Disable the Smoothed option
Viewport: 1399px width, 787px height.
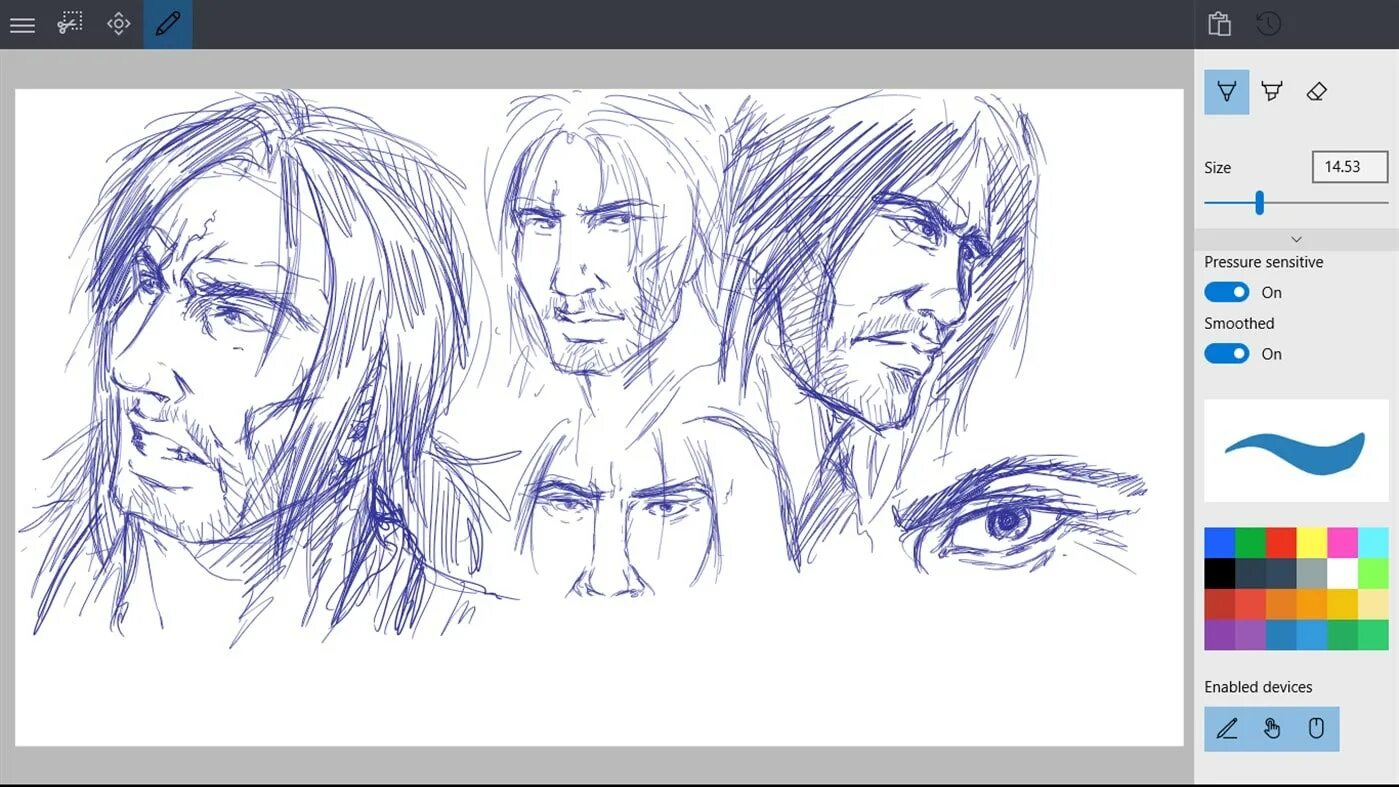(1226, 353)
